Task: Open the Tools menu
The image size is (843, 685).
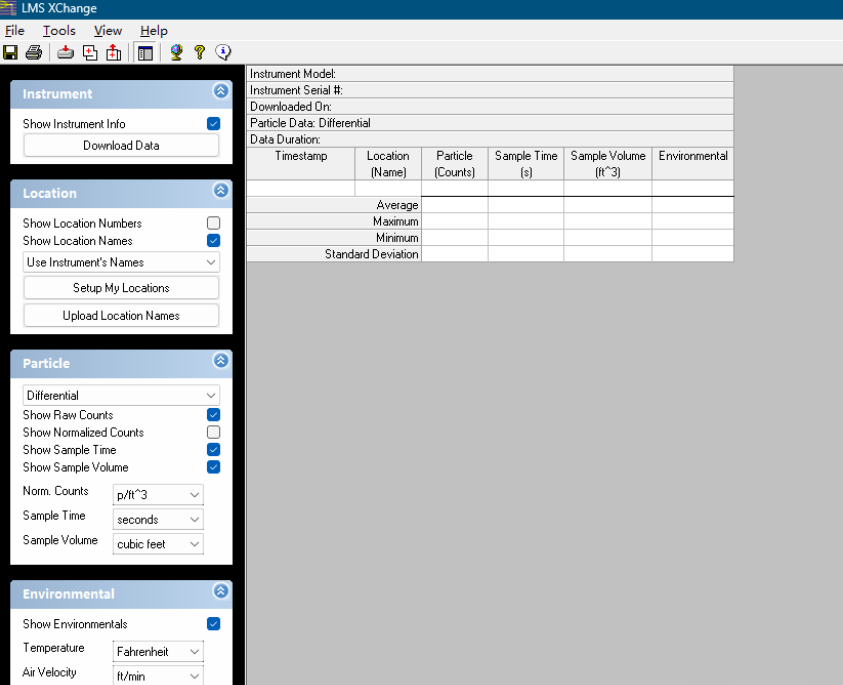Action: click(x=59, y=31)
